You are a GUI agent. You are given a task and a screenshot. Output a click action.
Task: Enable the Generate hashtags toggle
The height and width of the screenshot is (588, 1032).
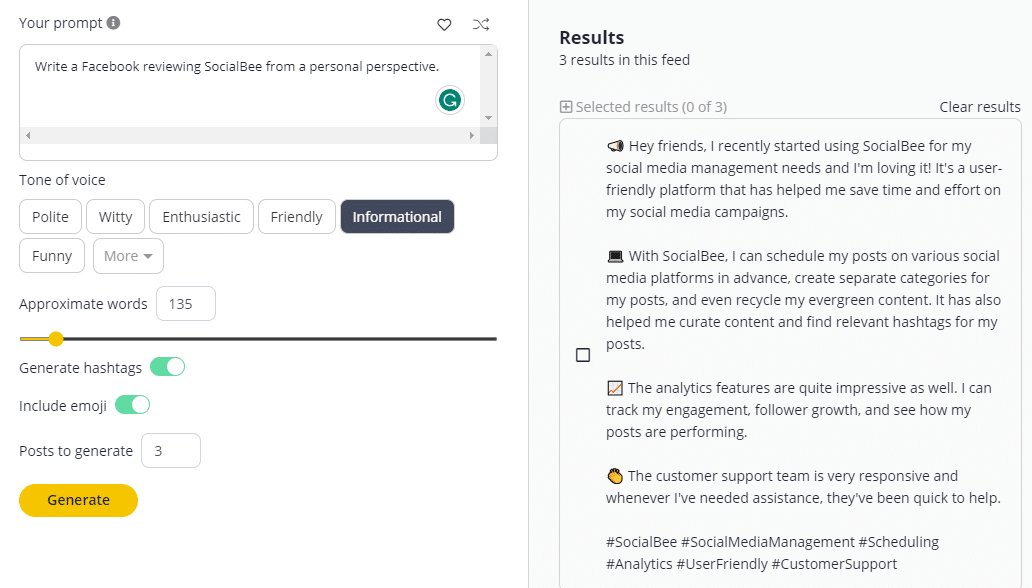(x=168, y=367)
